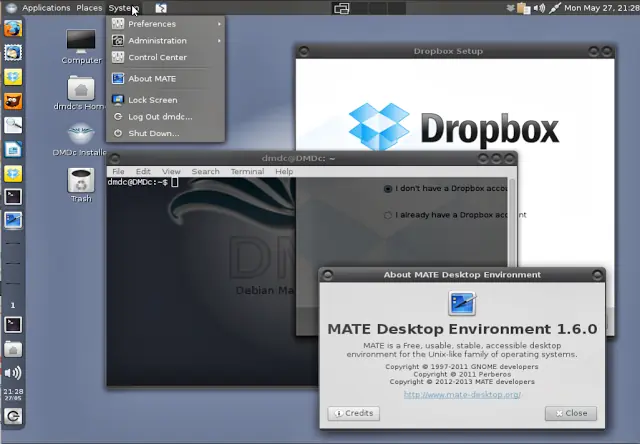Open the terminal's Edit menu

[x=143, y=172]
